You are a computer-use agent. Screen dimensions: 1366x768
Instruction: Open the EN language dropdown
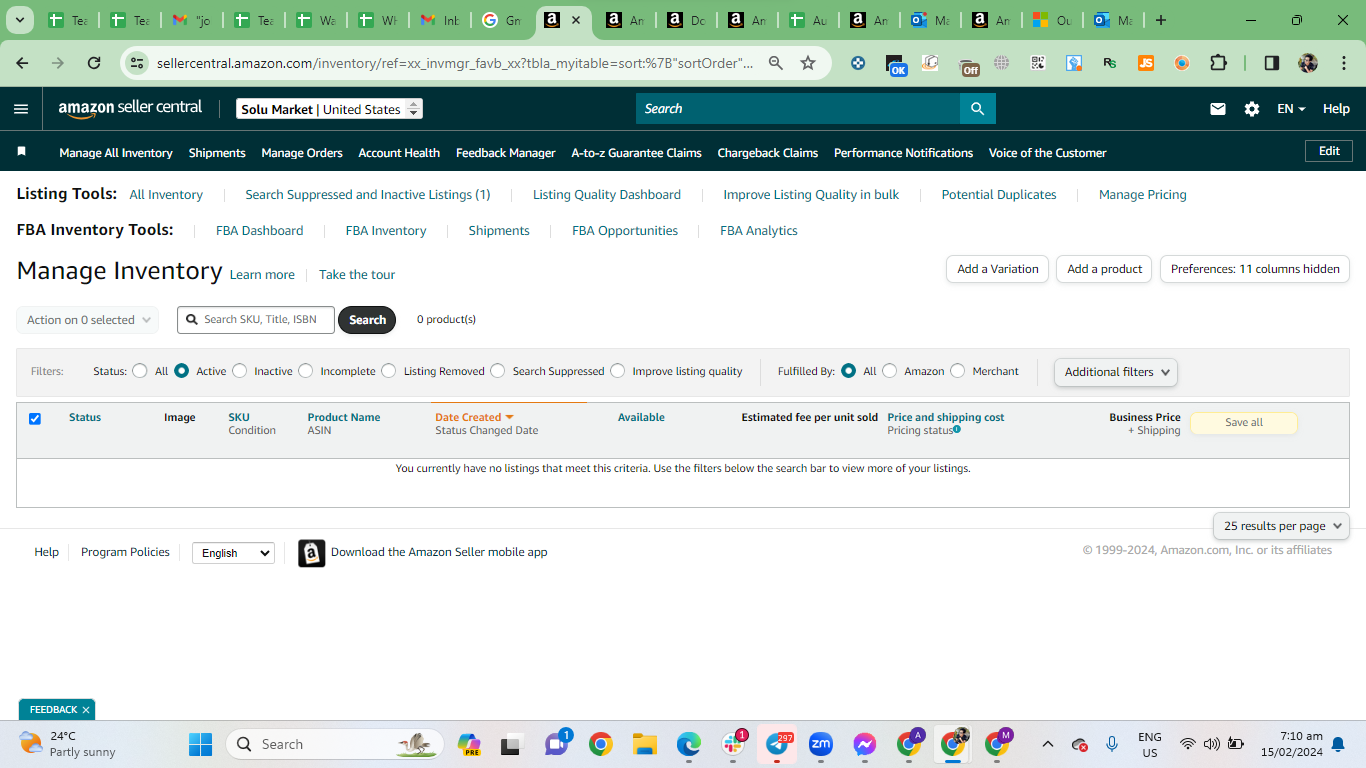(x=1291, y=109)
